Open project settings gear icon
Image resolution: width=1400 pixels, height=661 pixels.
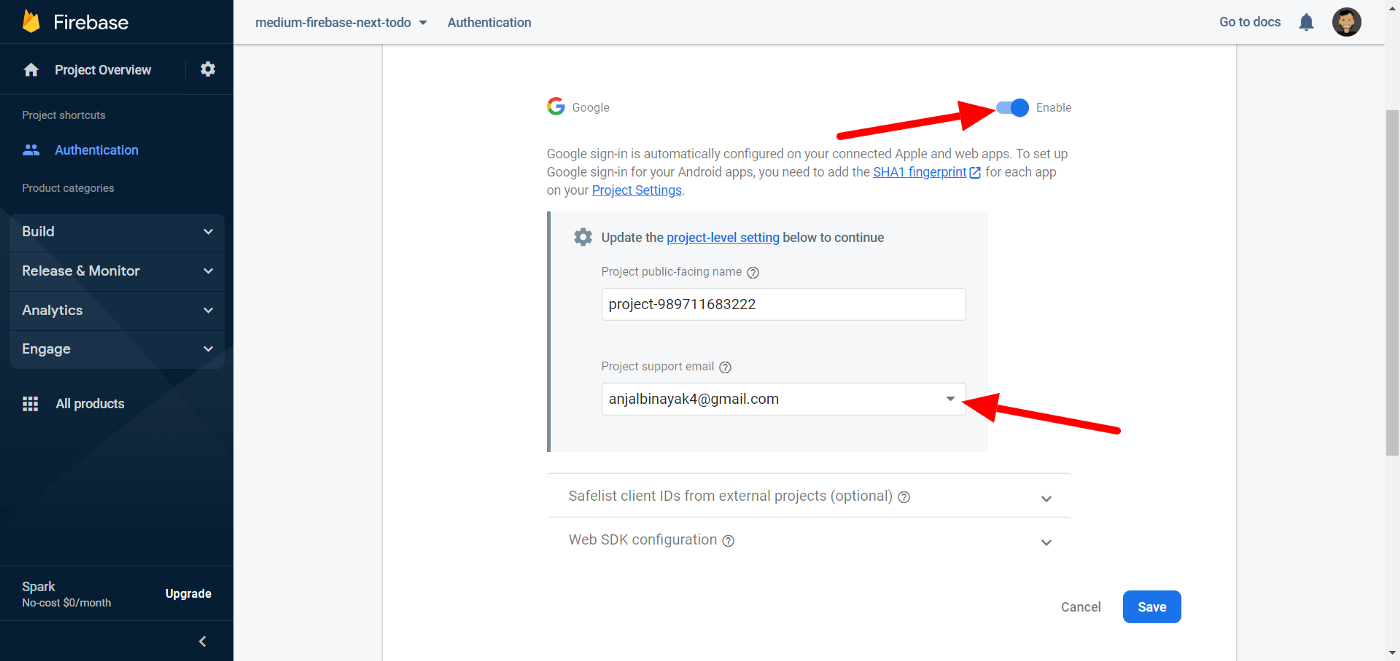coord(208,69)
